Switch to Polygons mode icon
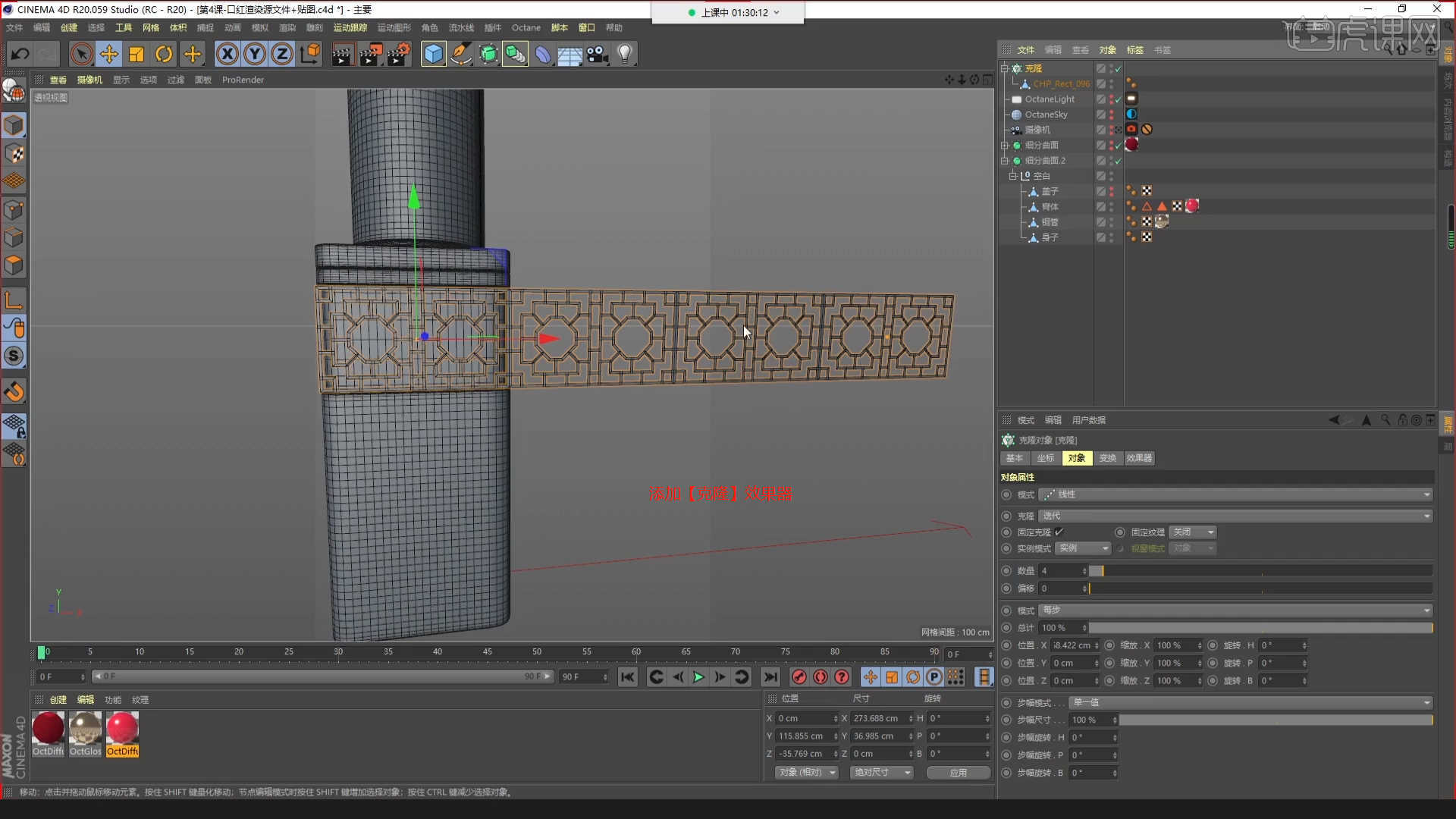The height and width of the screenshot is (819, 1456). coord(14,265)
